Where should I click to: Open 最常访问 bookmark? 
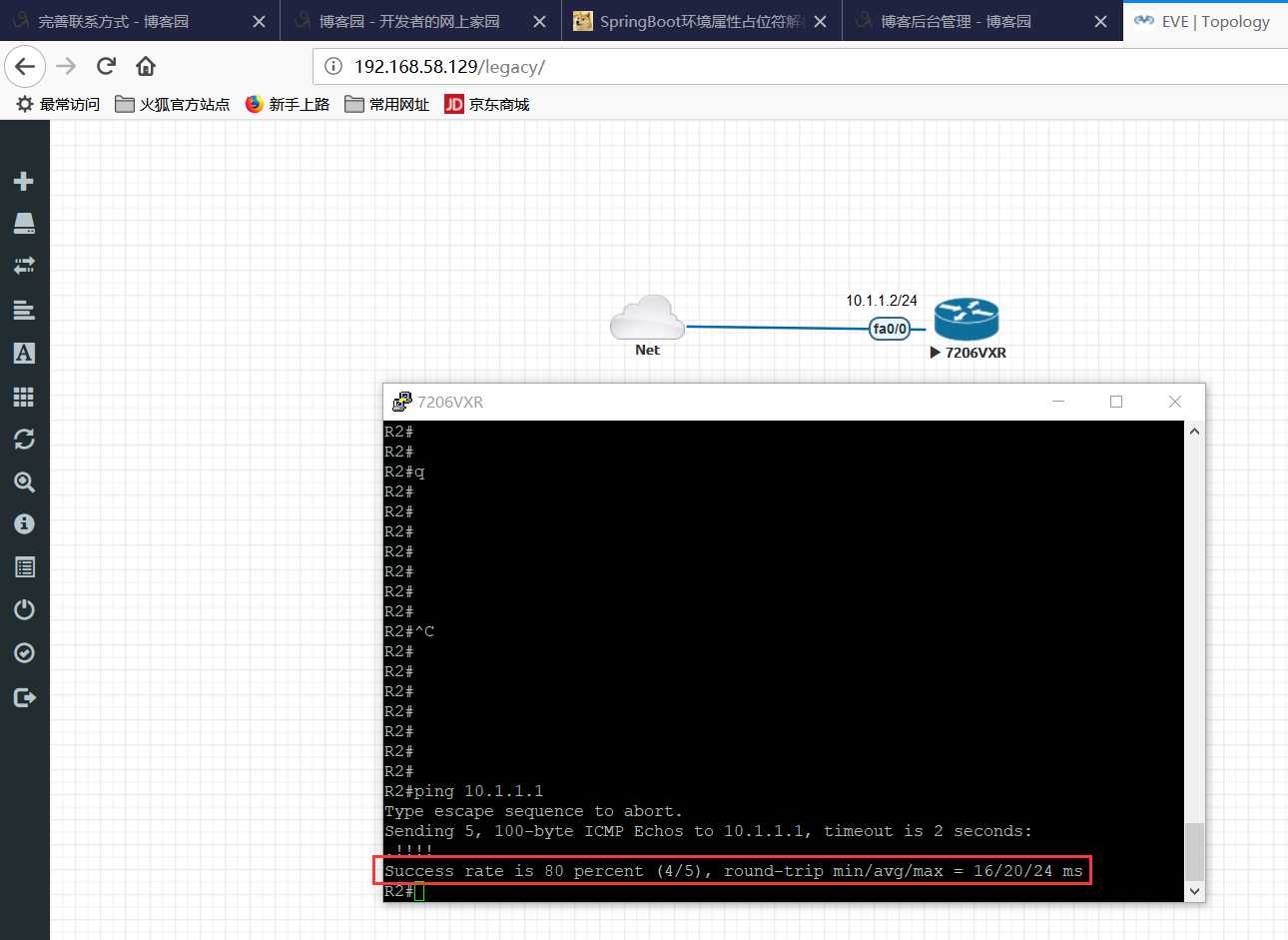coord(58,104)
